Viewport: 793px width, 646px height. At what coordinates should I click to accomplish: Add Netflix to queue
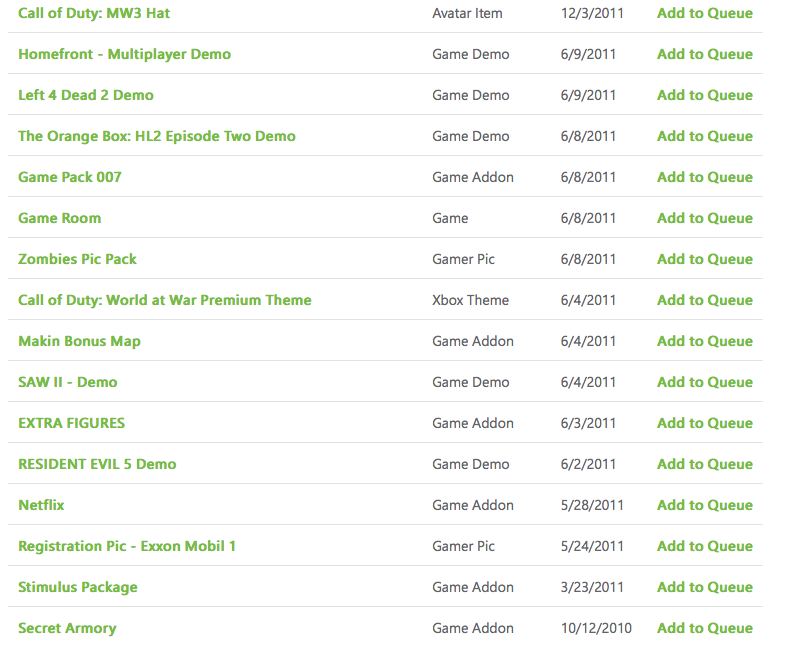click(x=705, y=505)
